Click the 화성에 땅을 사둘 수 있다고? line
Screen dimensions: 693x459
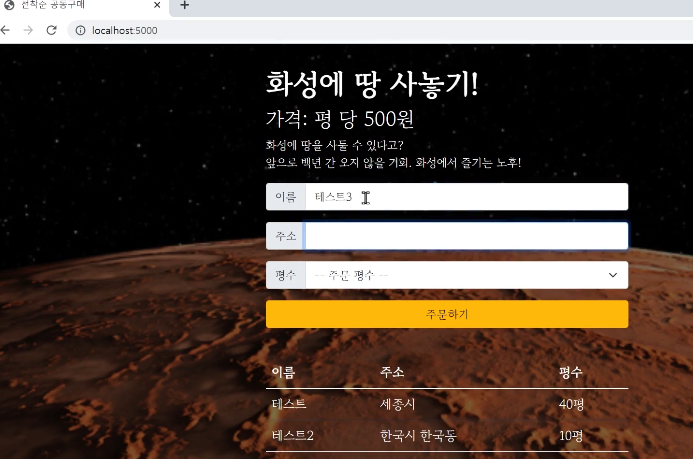[x=335, y=145]
